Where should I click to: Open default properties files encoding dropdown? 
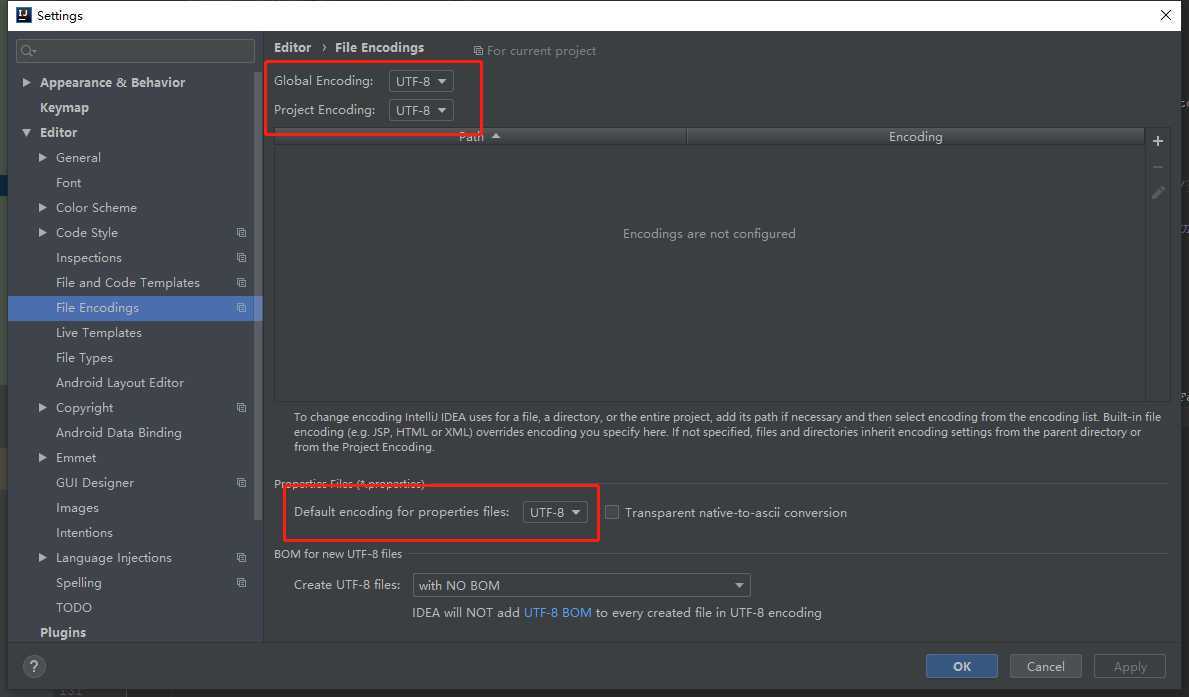[x=555, y=513]
